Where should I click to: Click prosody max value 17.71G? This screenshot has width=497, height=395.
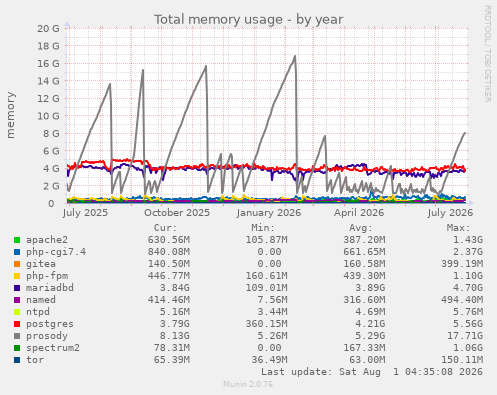point(465,336)
